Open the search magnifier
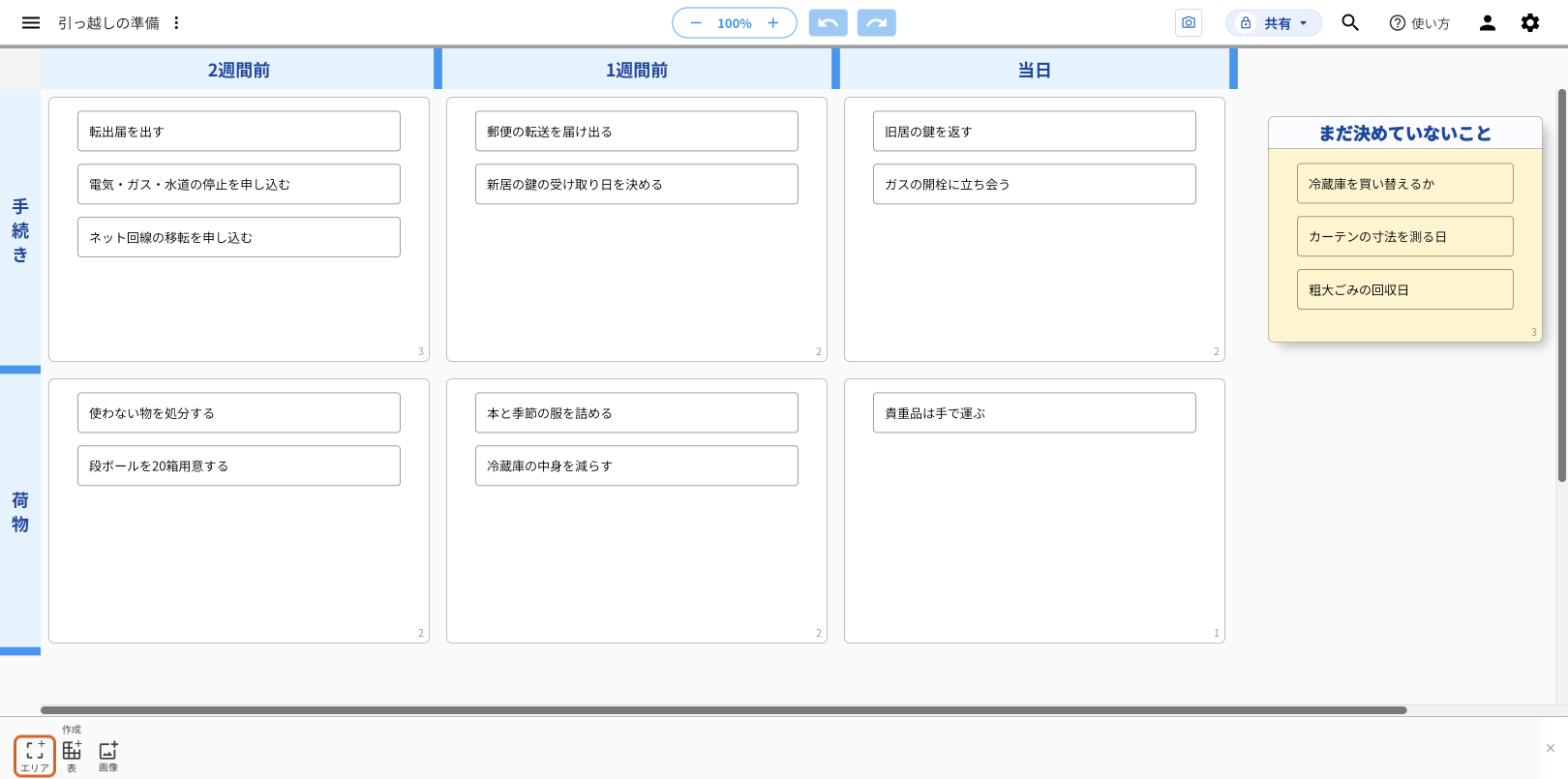The width and height of the screenshot is (1568, 779). 1350,22
